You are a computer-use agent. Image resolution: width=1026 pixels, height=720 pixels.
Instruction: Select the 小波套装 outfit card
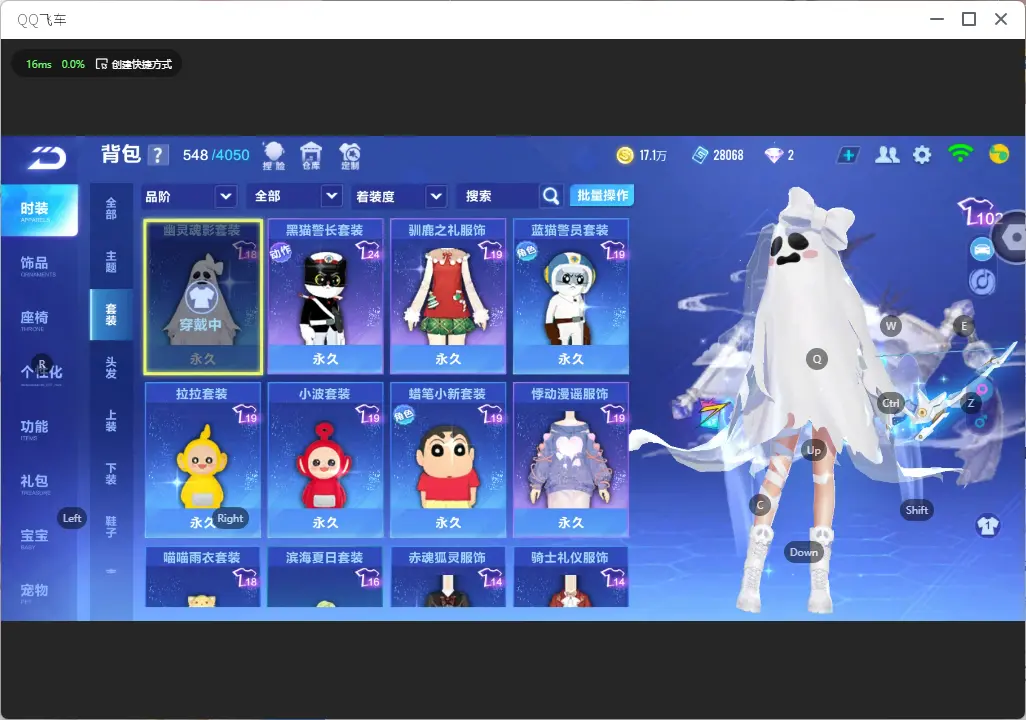[325, 460]
